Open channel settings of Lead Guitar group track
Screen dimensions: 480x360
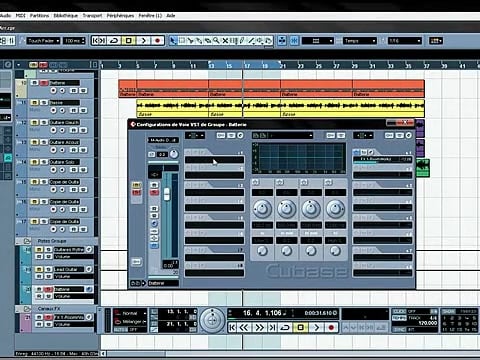coord(89,269)
